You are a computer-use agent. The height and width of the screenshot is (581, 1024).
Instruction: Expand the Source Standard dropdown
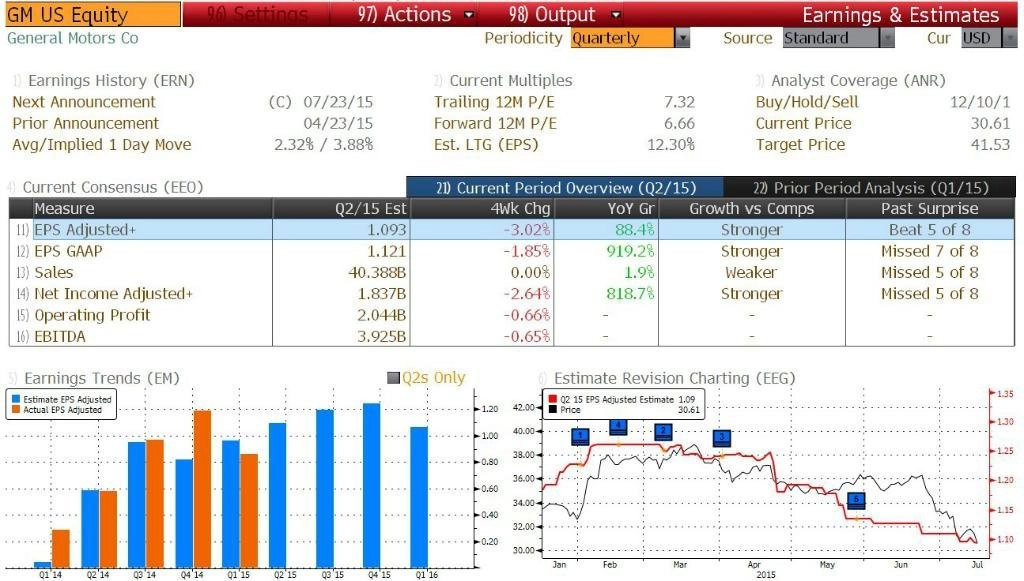[x=886, y=39]
